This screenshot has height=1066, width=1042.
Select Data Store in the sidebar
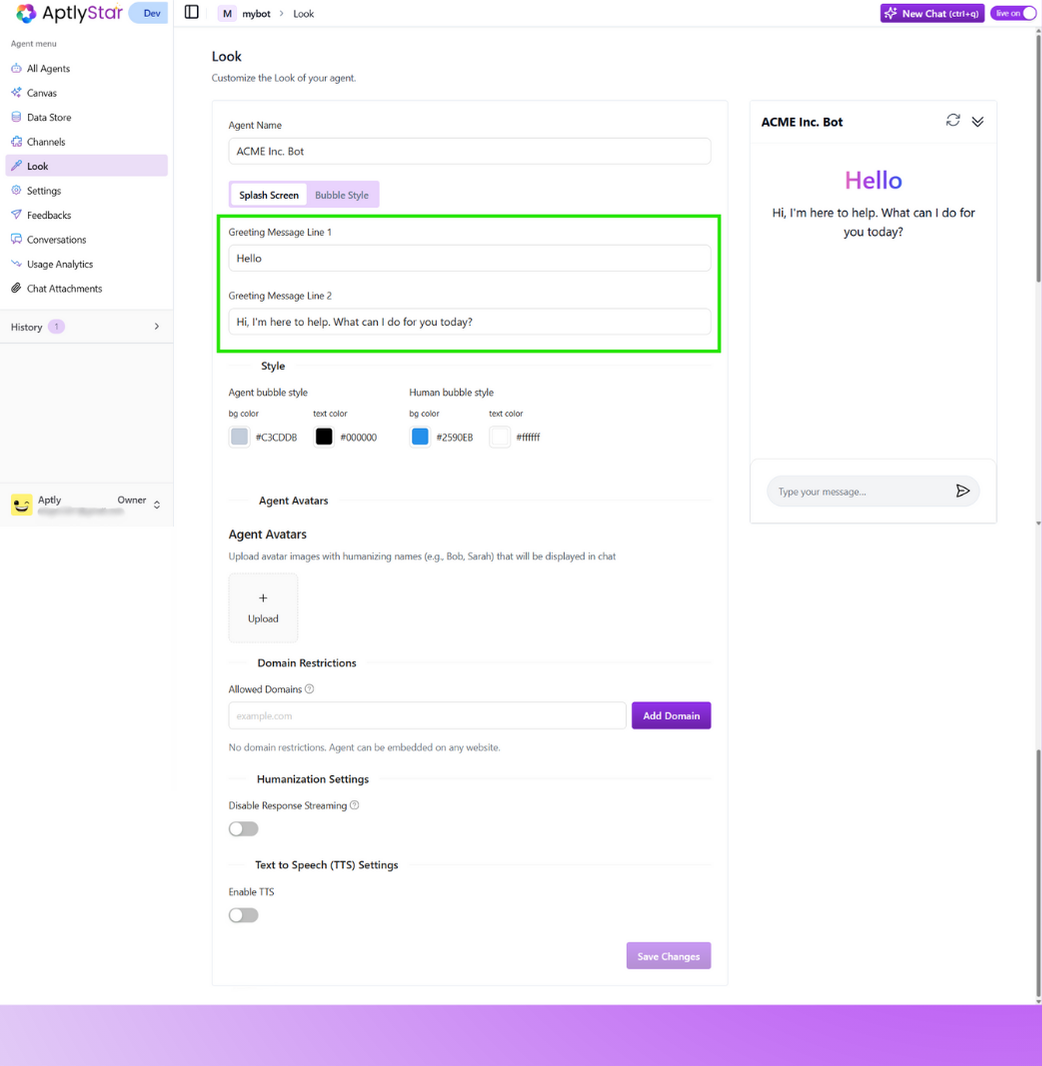46,117
